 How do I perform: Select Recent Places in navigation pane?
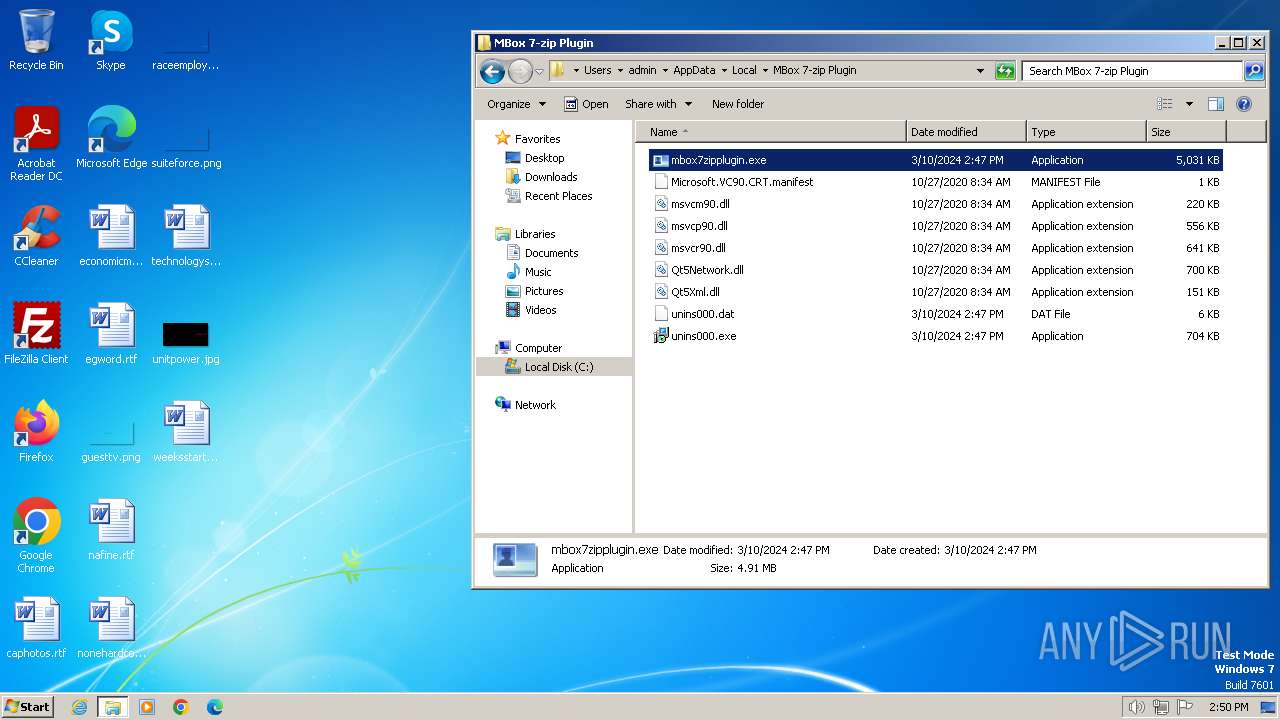point(558,196)
